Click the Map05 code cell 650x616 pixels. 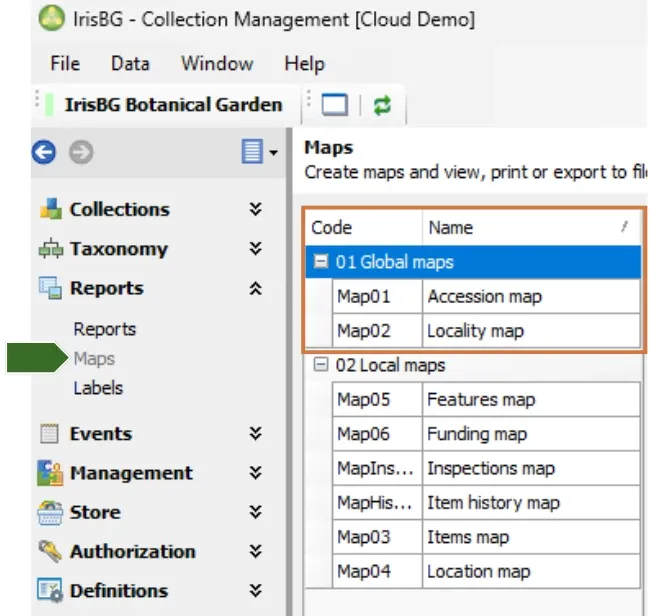[x=377, y=400]
